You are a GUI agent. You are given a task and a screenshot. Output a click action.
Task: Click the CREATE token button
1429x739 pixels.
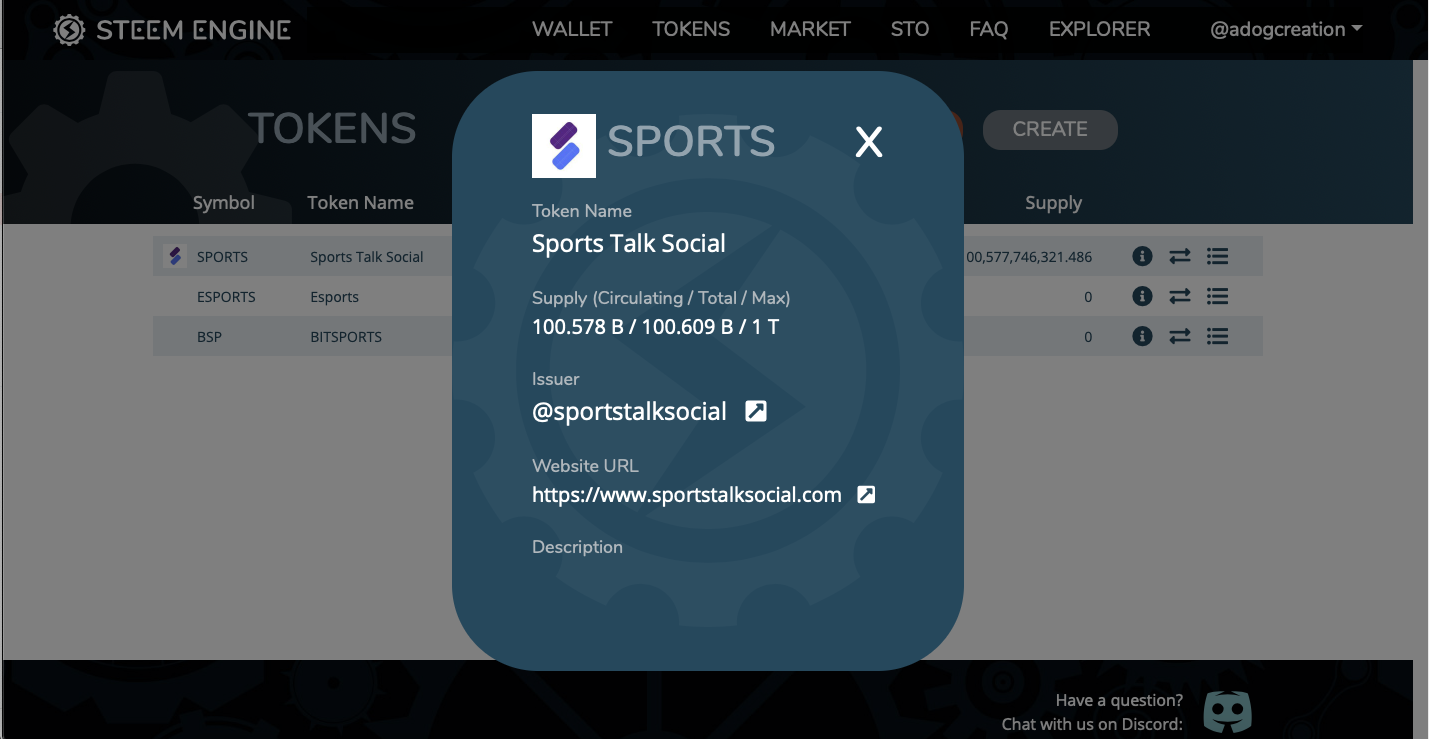1050,129
